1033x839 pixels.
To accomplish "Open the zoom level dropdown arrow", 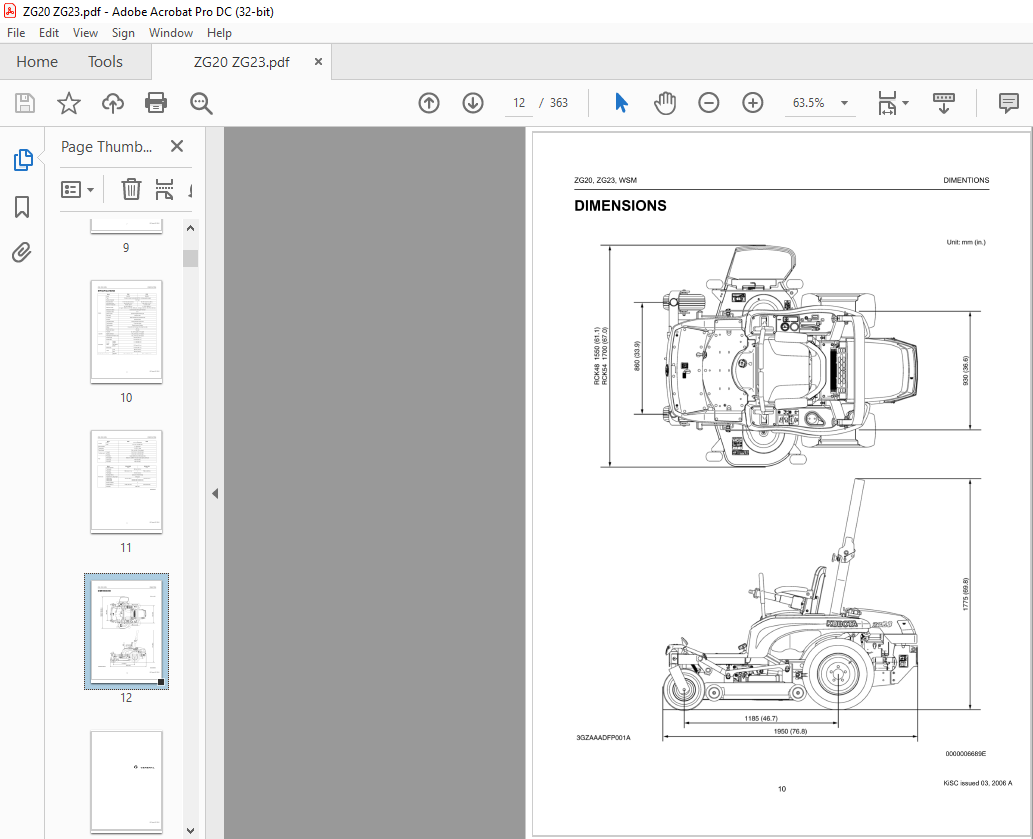I will [x=845, y=103].
